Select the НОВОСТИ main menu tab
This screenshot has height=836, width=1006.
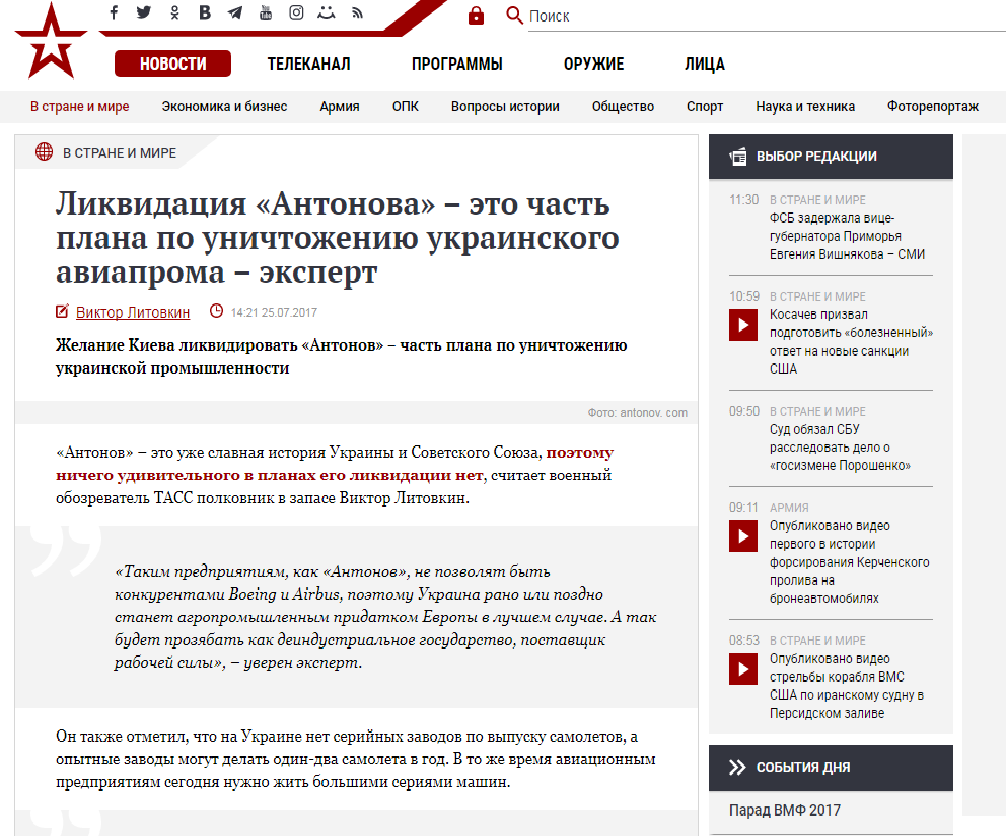click(x=173, y=64)
